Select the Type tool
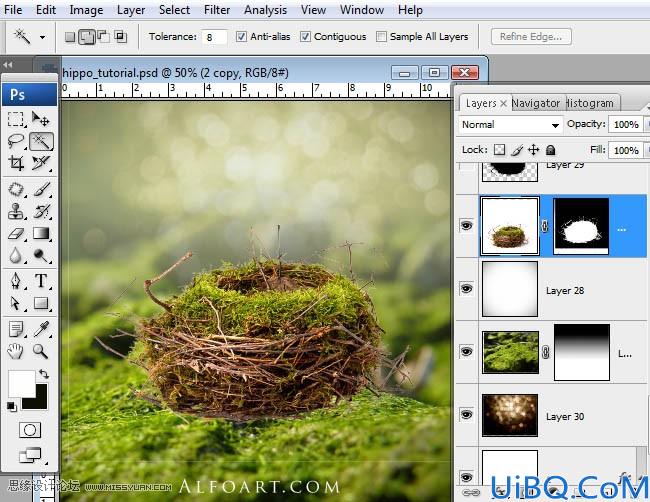Screen dimensions: 650x502 coord(41,281)
